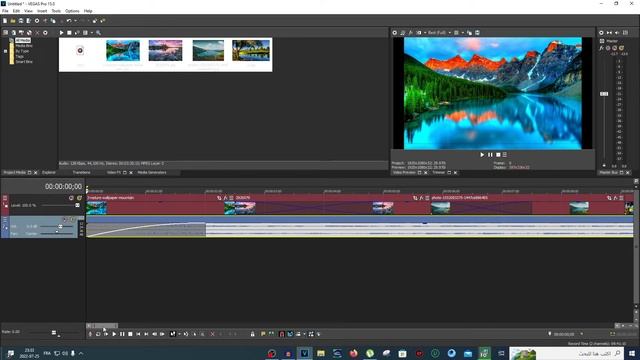640x360 pixels.
Task: Click the search media magnifier icon
Action: click(98, 33)
